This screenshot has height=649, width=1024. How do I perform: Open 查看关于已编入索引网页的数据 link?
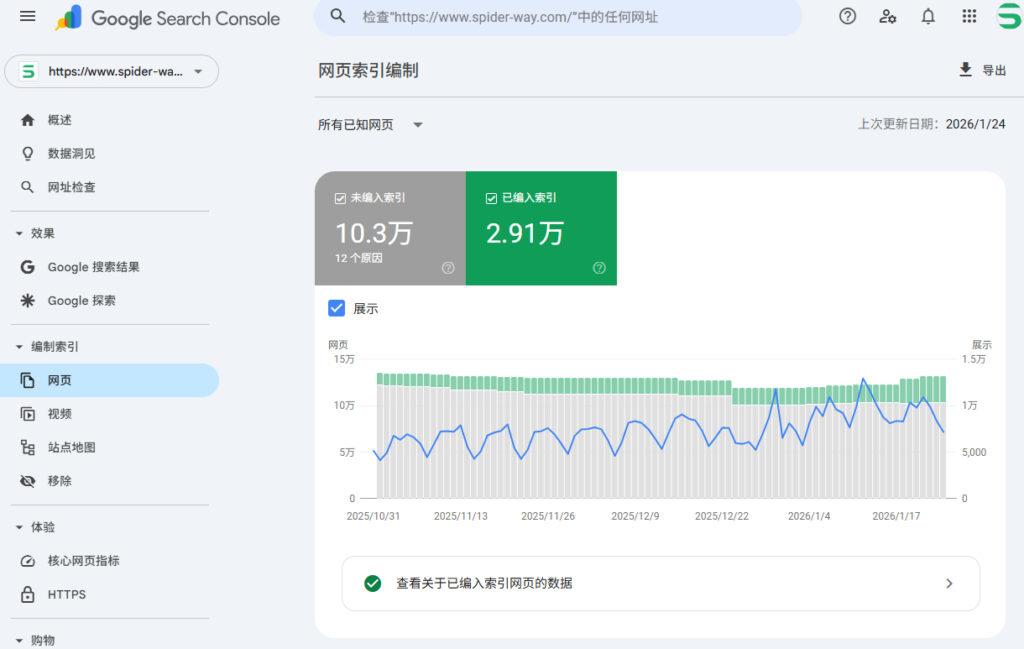pyautogui.click(x=660, y=583)
